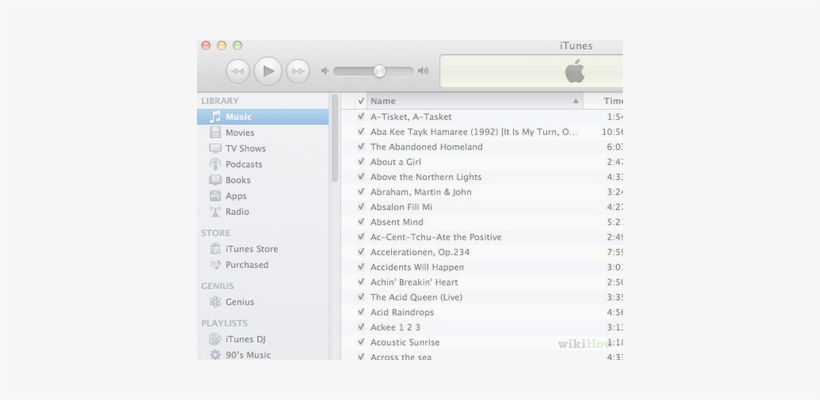Click the volume slider knob
Viewport: 820px width, 400px height.
(x=379, y=71)
